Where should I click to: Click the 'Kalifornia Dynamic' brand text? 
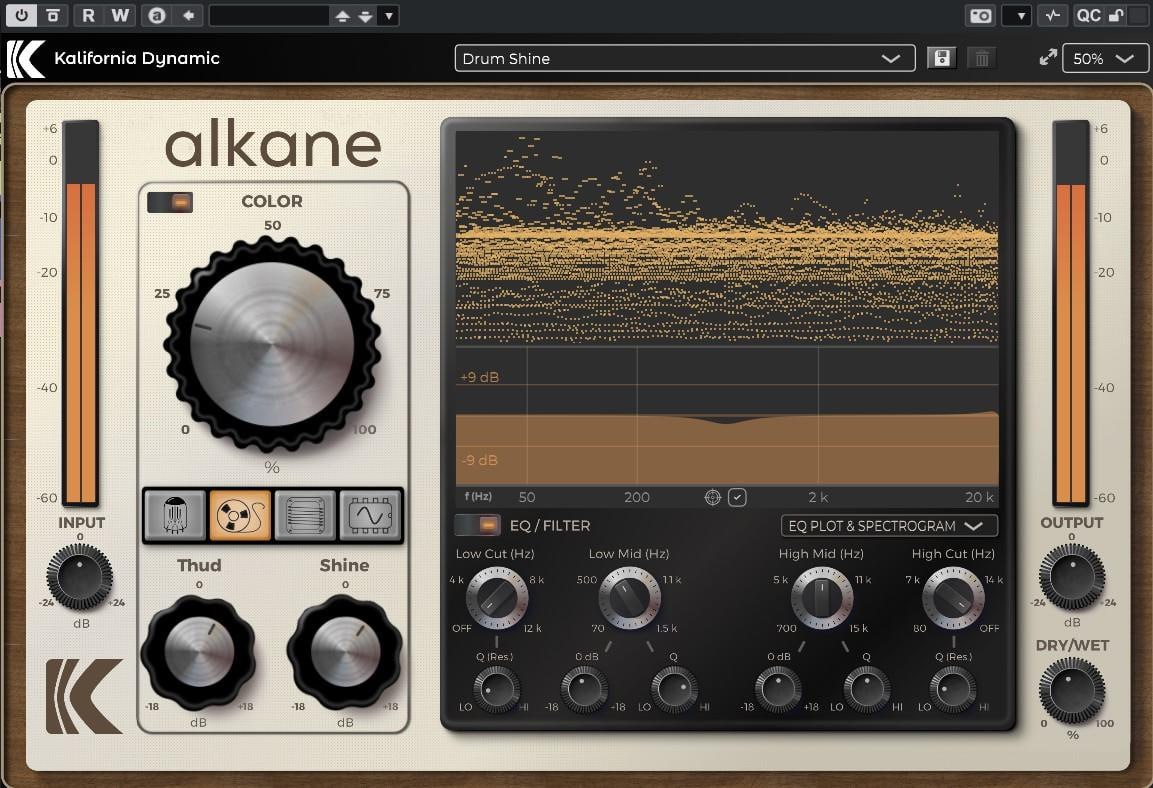point(137,58)
